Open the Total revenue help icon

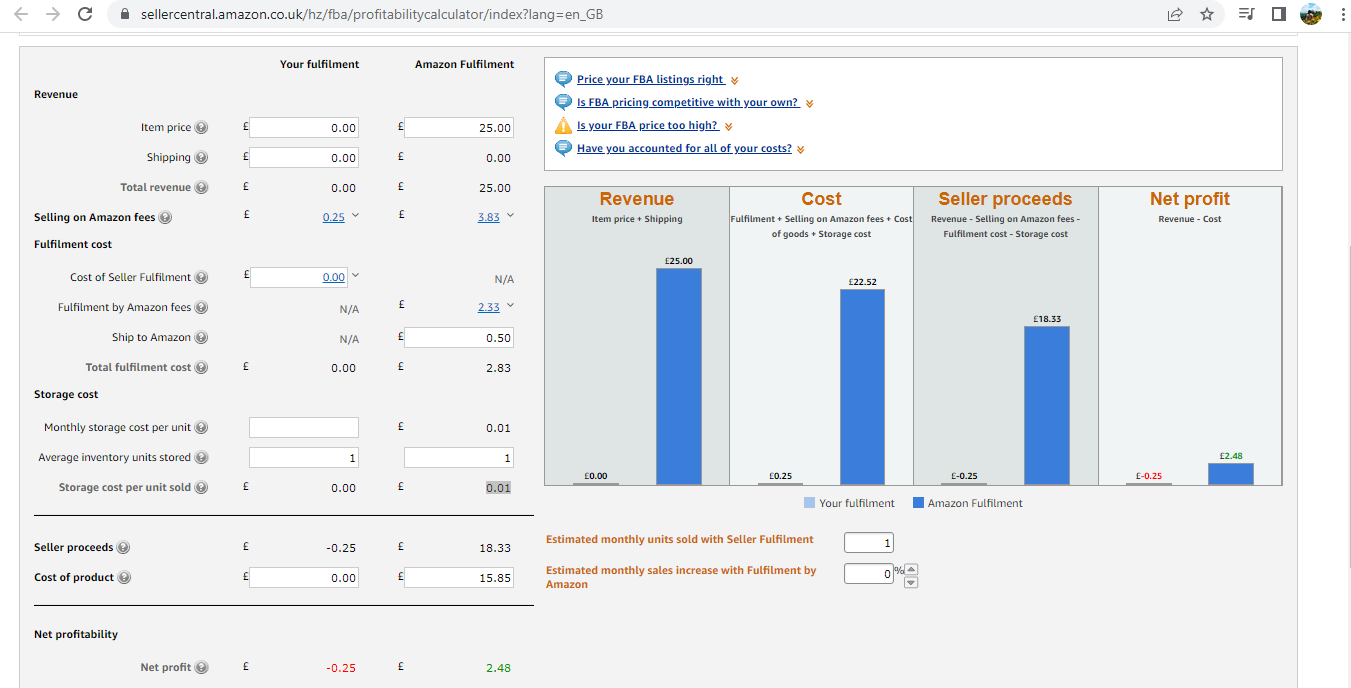[x=201, y=188]
